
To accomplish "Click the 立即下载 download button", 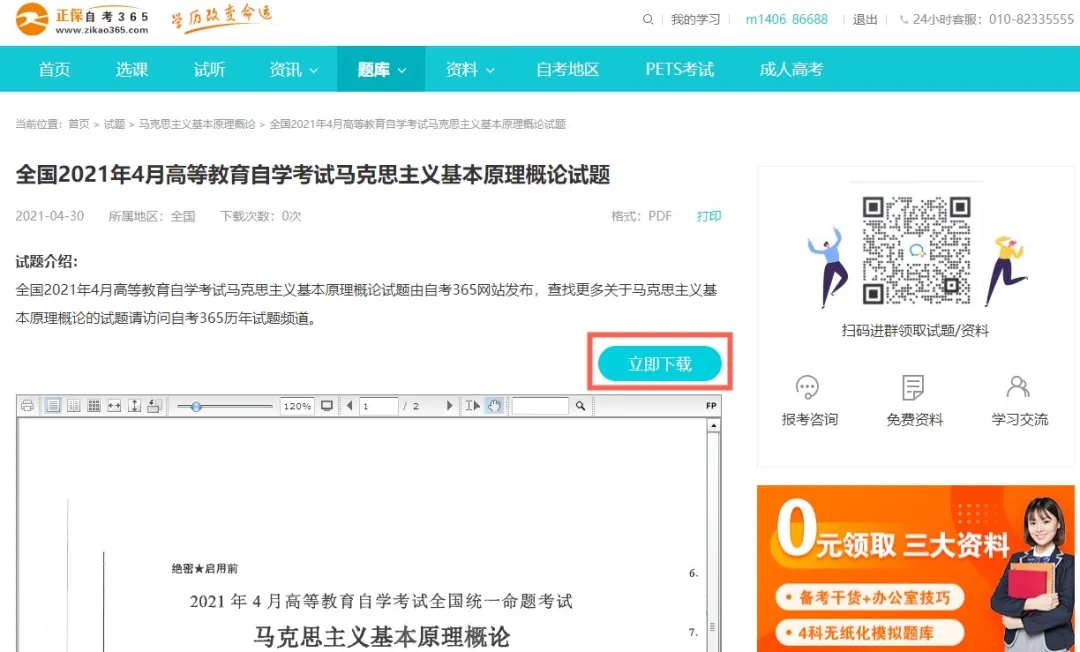I will [x=659, y=364].
